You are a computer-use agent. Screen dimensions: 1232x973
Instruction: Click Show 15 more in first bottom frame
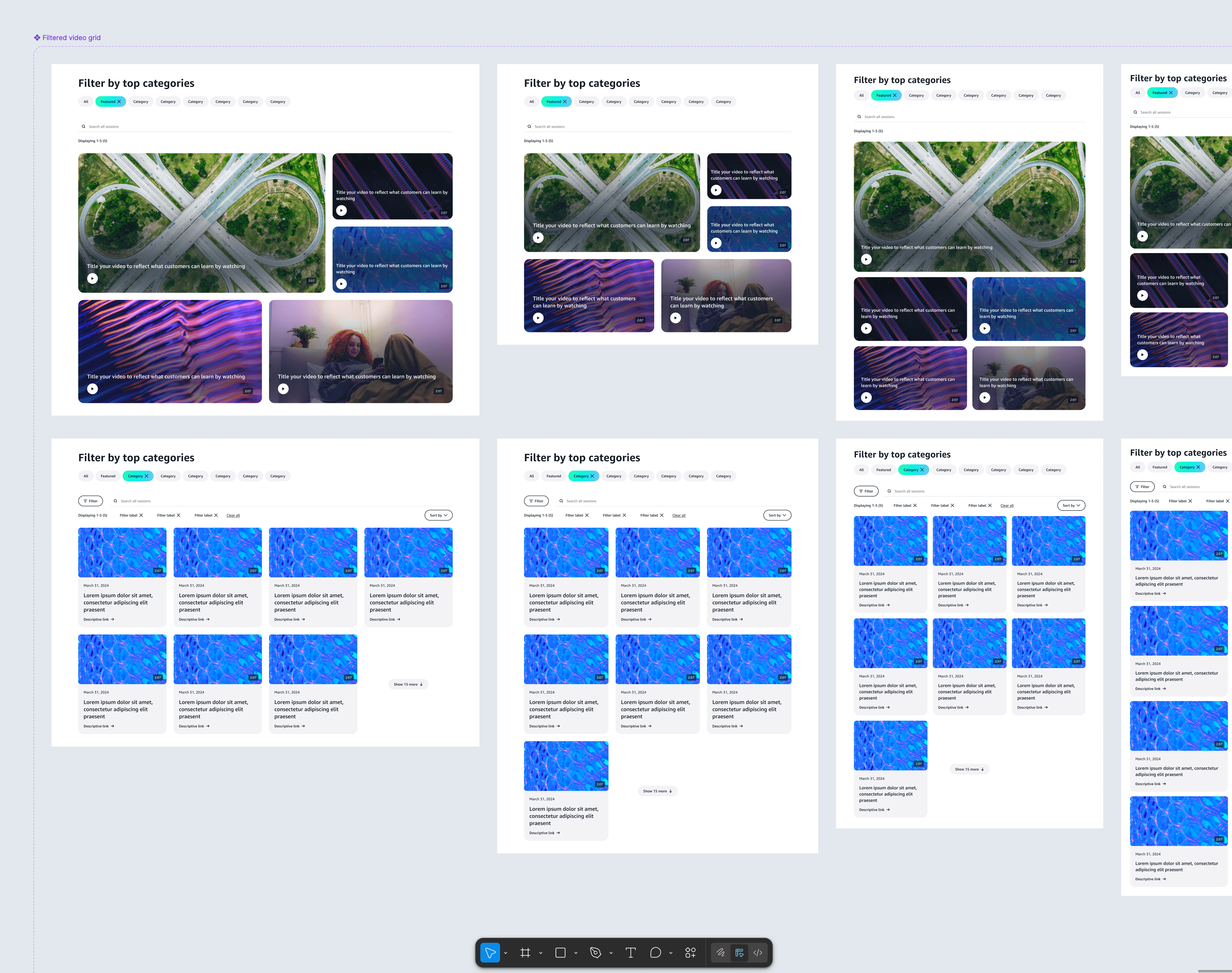pyautogui.click(x=408, y=684)
